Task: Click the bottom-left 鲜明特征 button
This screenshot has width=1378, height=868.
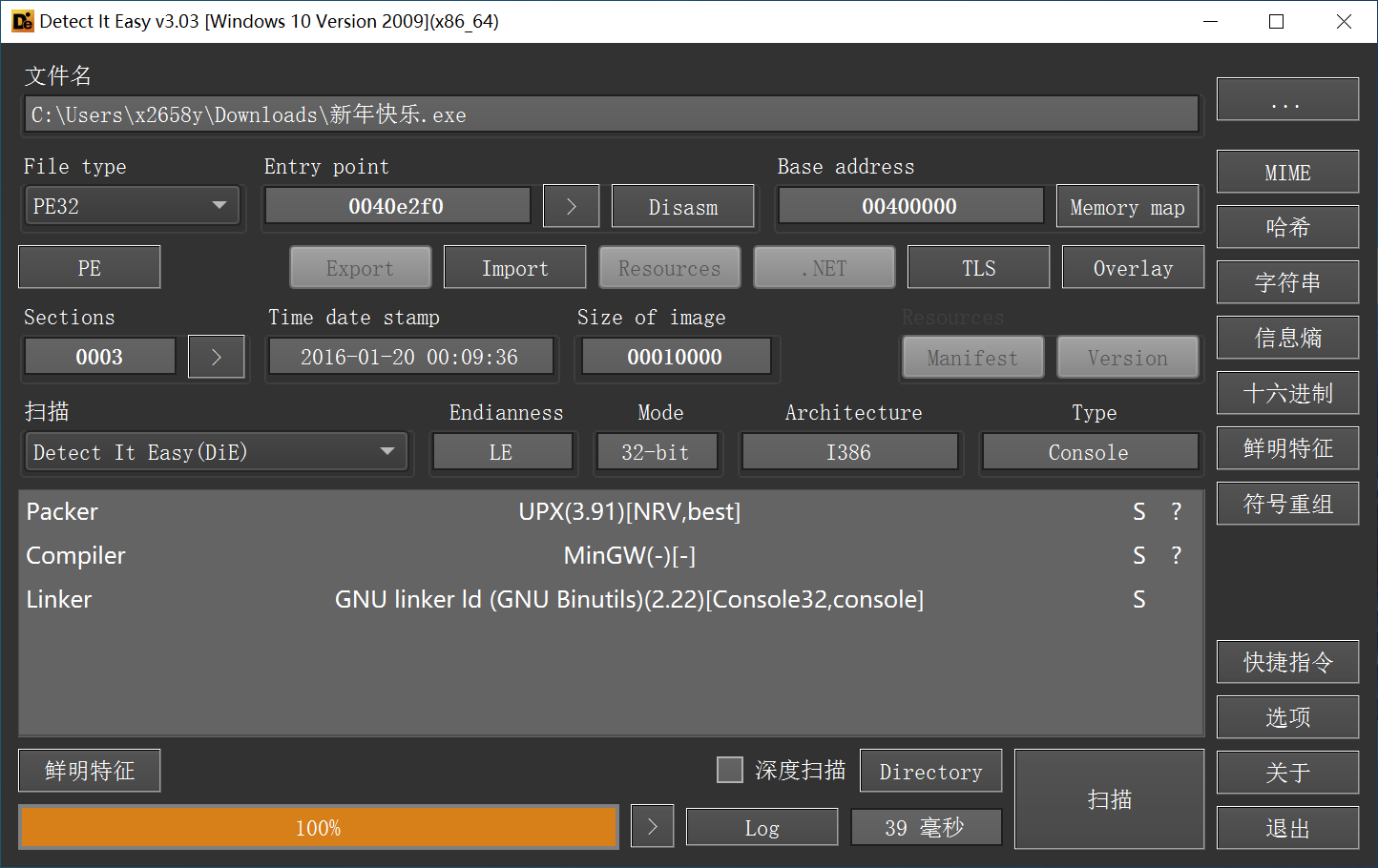Action: 90,771
